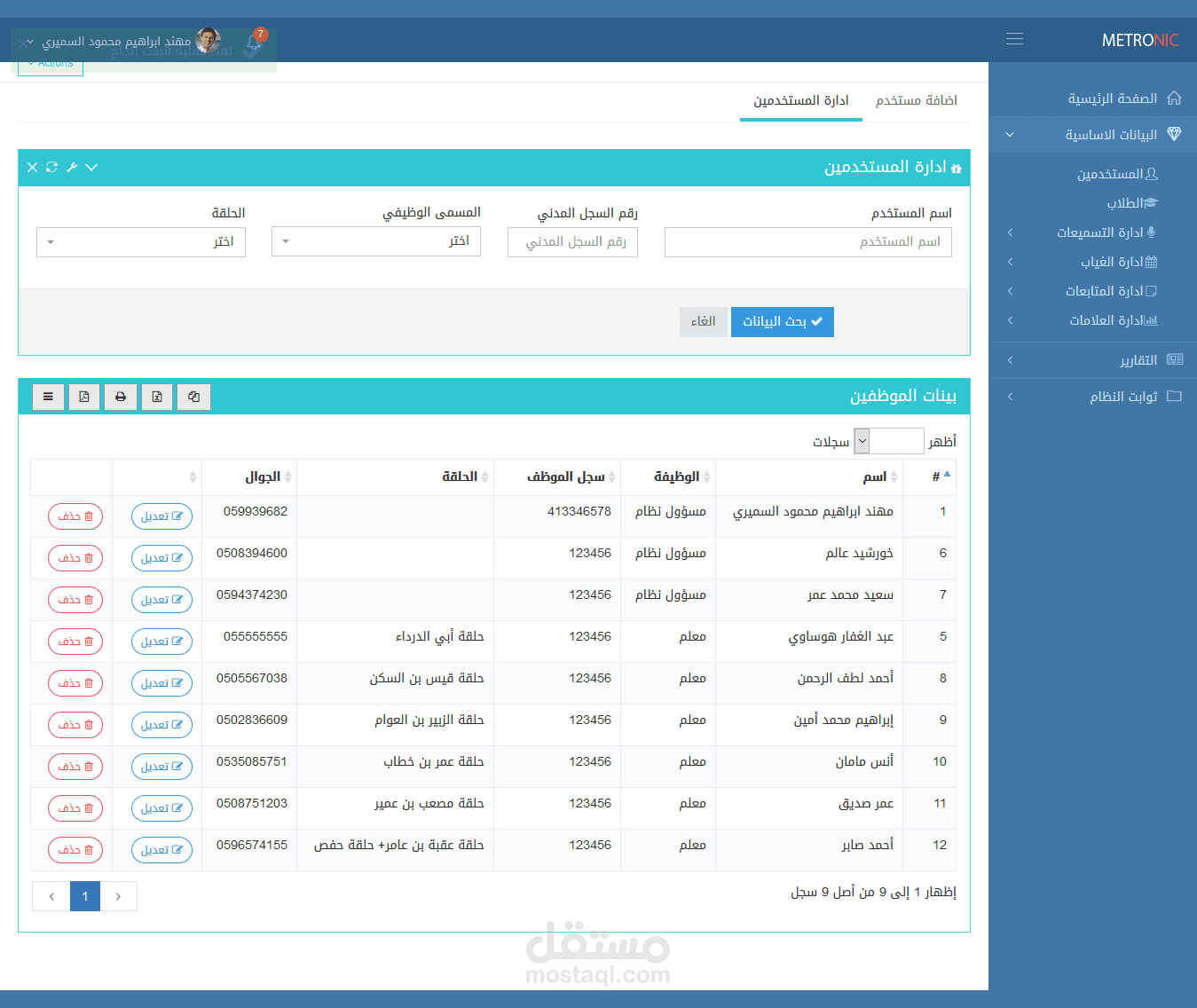This screenshot has height=1008, width=1197.
Task: Edit row مهند ابراهيم محمود السميري
Action: point(162,516)
